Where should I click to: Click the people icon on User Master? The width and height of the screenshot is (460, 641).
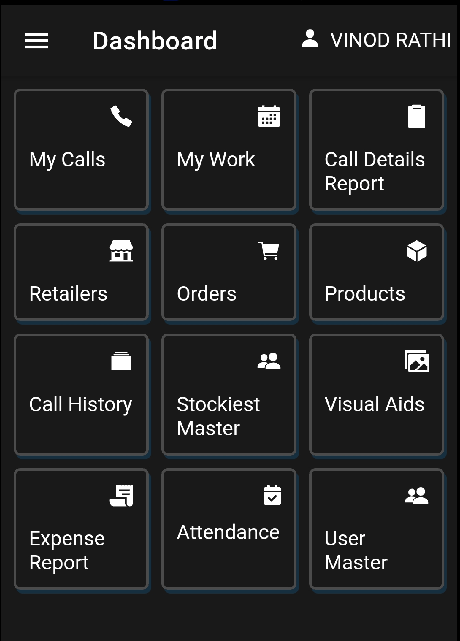point(417,495)
